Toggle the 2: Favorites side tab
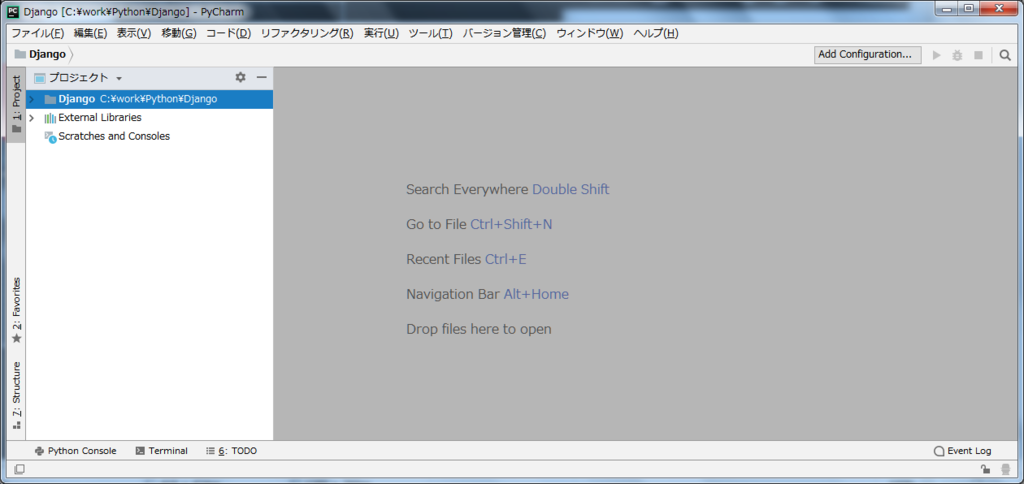 point(16,310)
